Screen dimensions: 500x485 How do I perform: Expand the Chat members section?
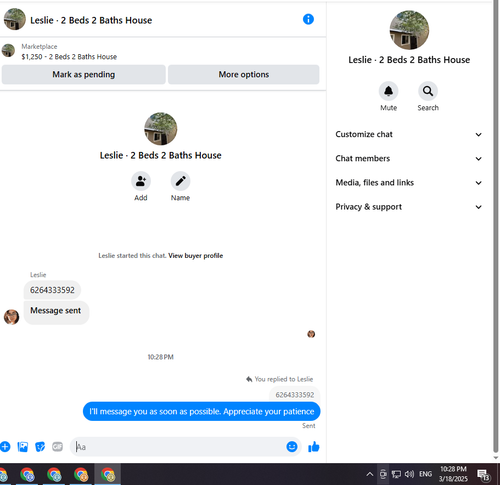point(409,158)
